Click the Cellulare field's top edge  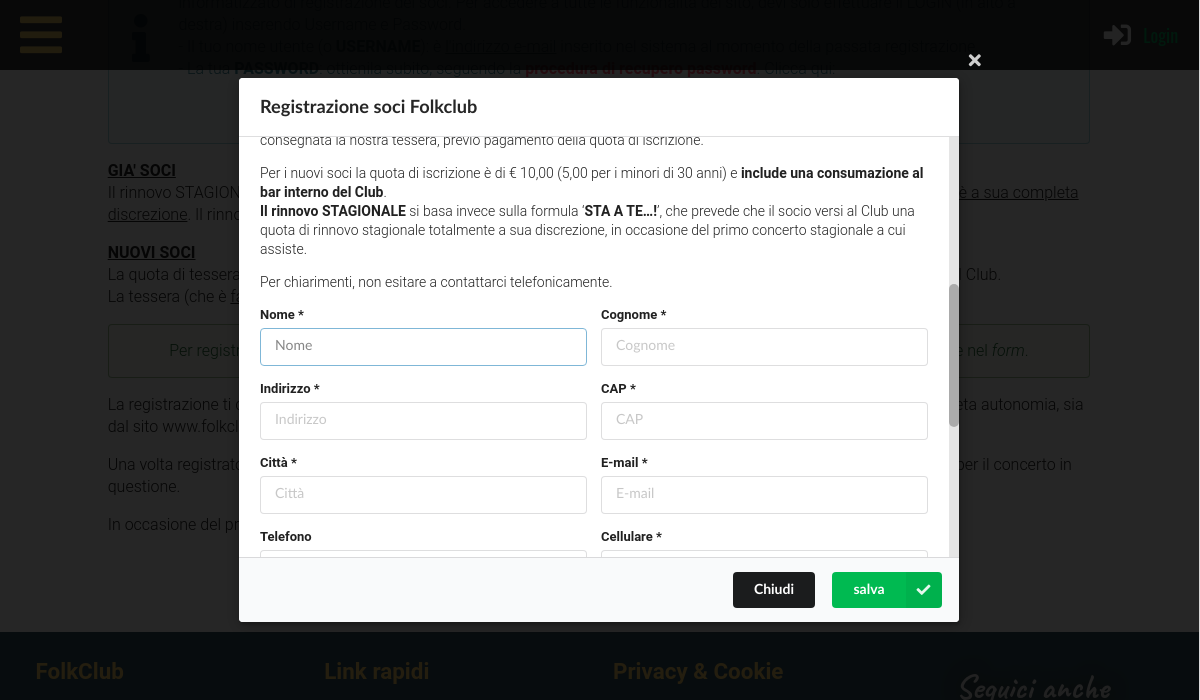click(x=764, y=553)
